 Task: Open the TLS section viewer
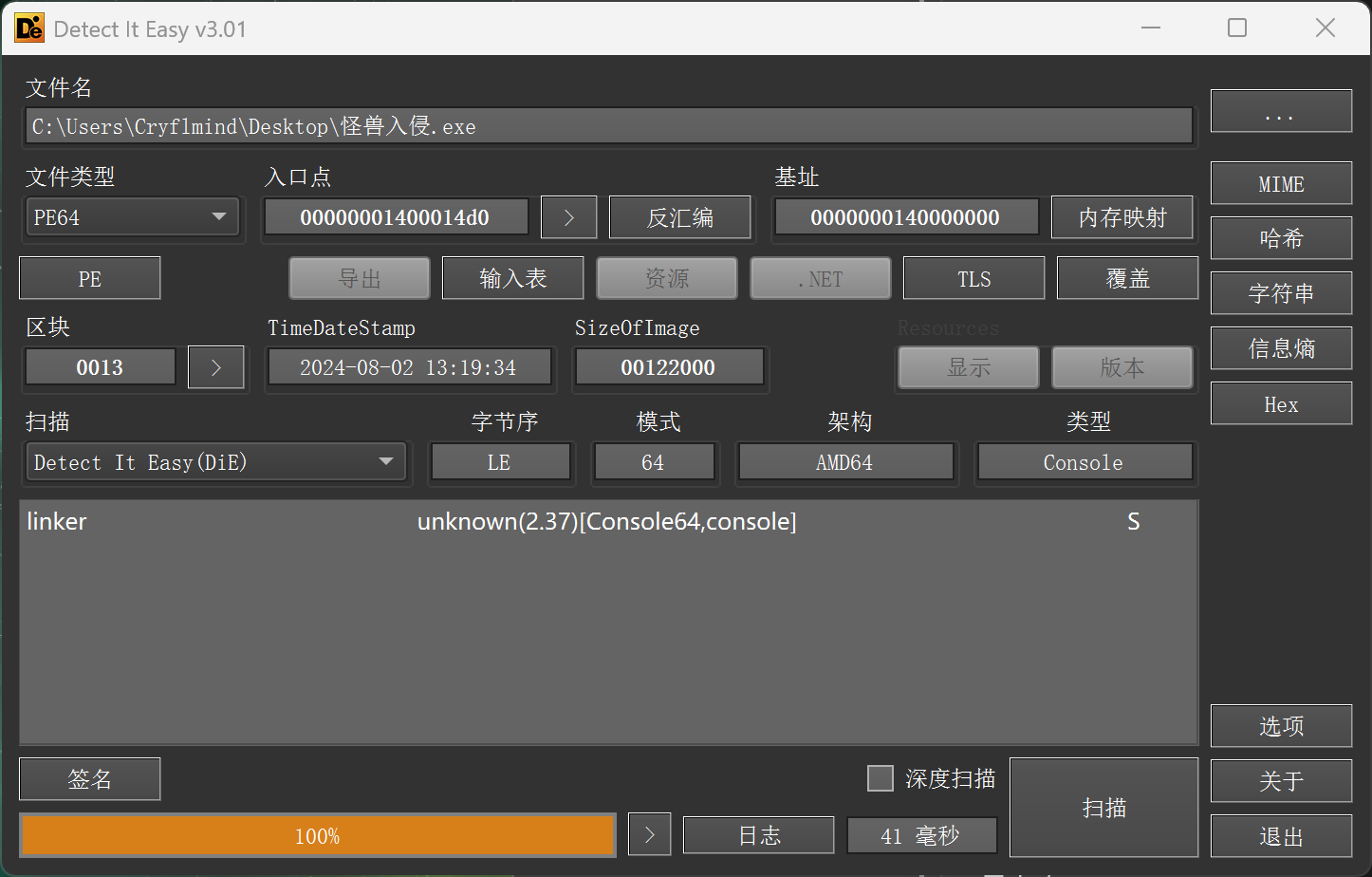(973, 278)
